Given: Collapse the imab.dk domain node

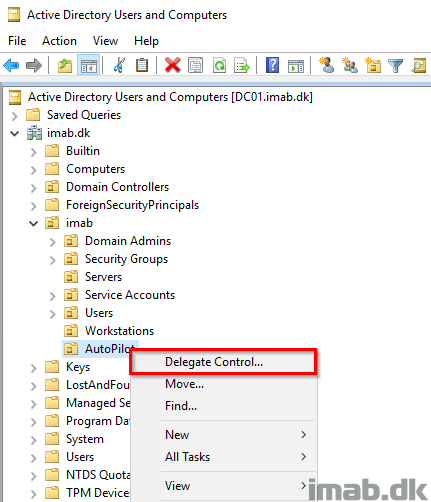Looking at the screenshot, I should [x=14, y=134].
